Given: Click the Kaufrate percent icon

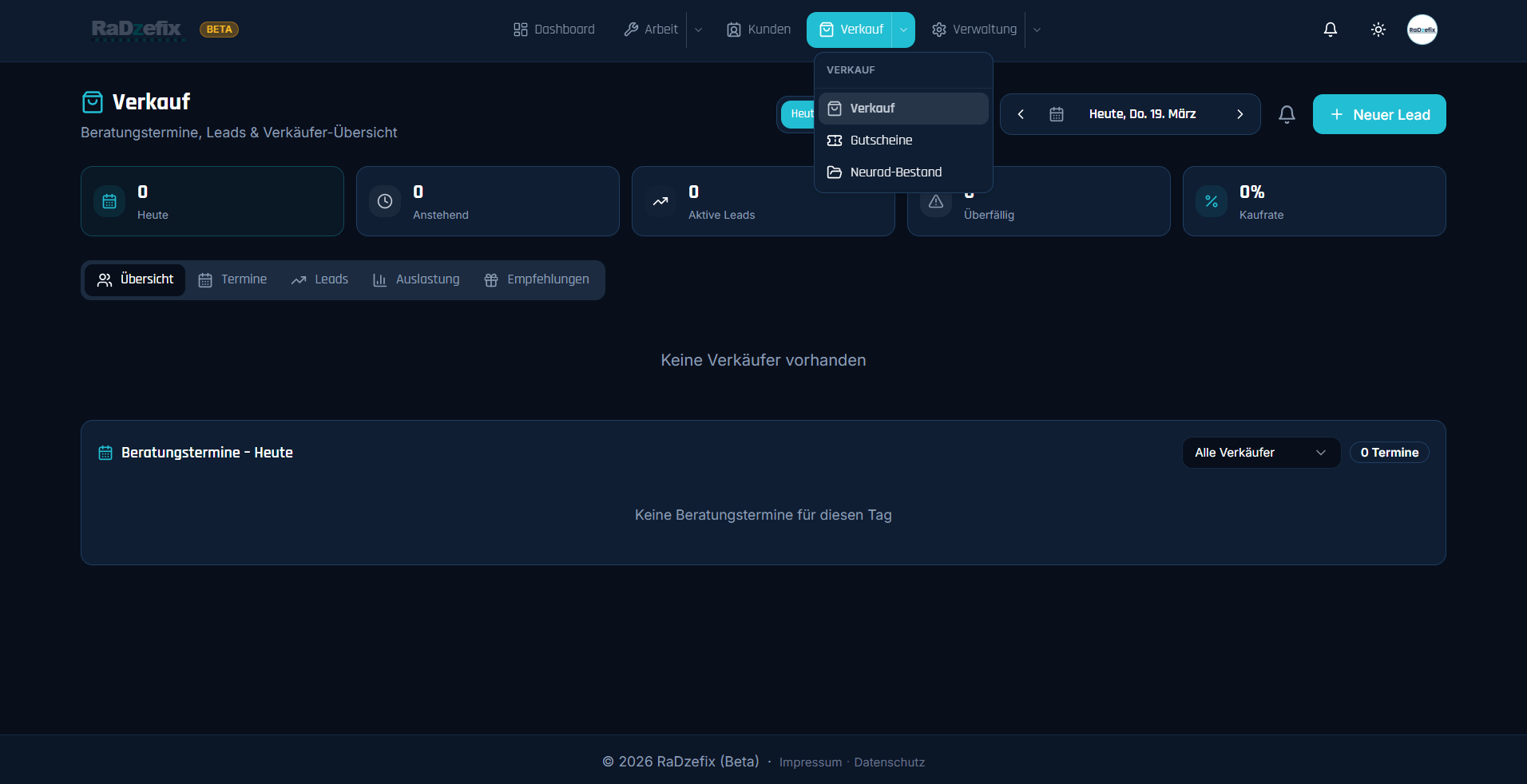Looking at the screenshot, I should pyautogui.click(x=1211, y=201).
